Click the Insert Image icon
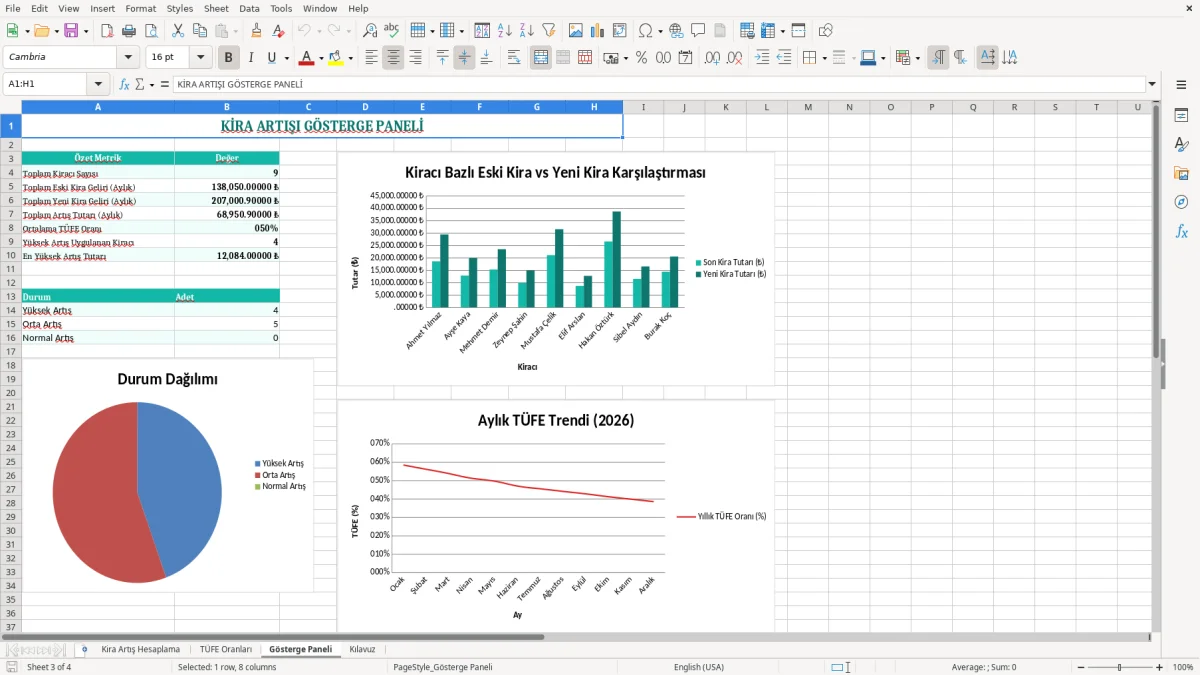Viewport: 1200px width, 675px height. [x=576, y=31]
